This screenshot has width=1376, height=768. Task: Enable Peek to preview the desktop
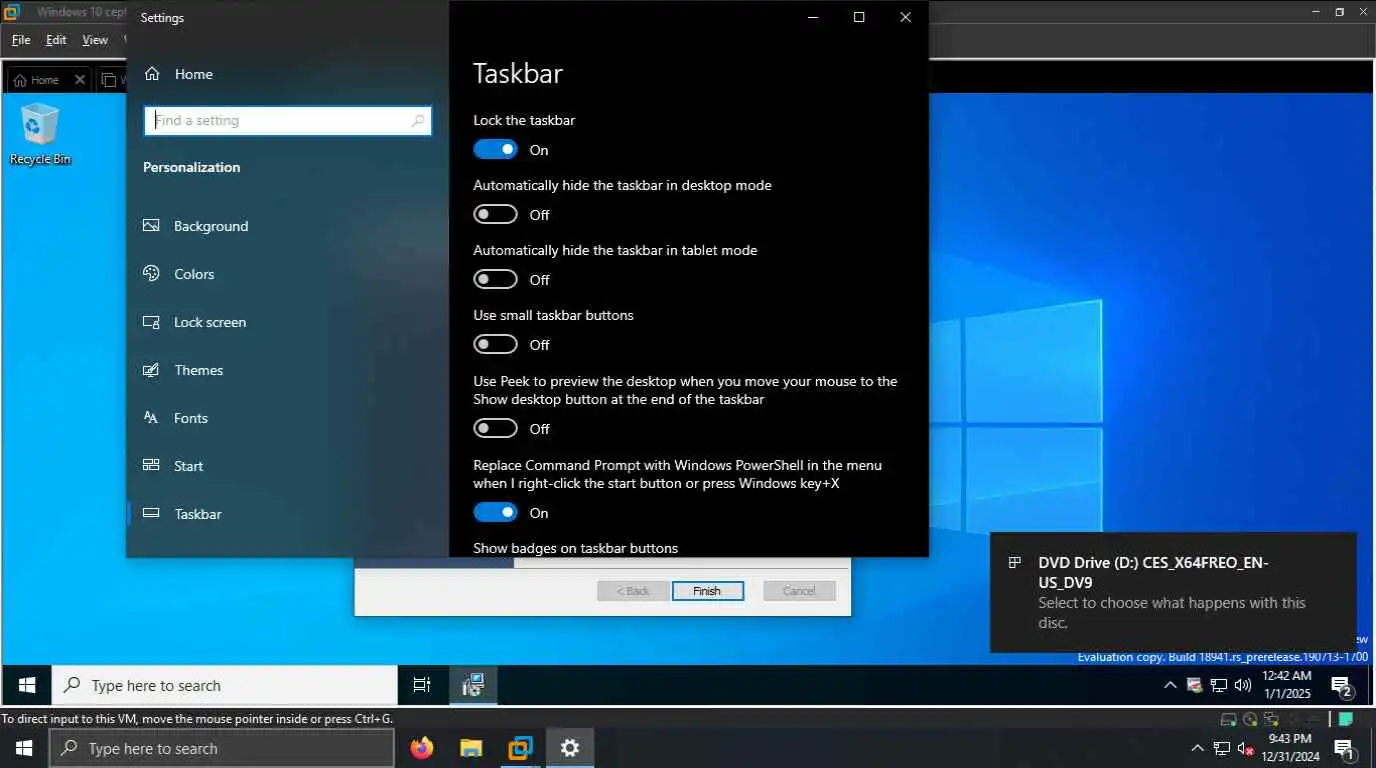pyautogui.click(x=496, y=429)
